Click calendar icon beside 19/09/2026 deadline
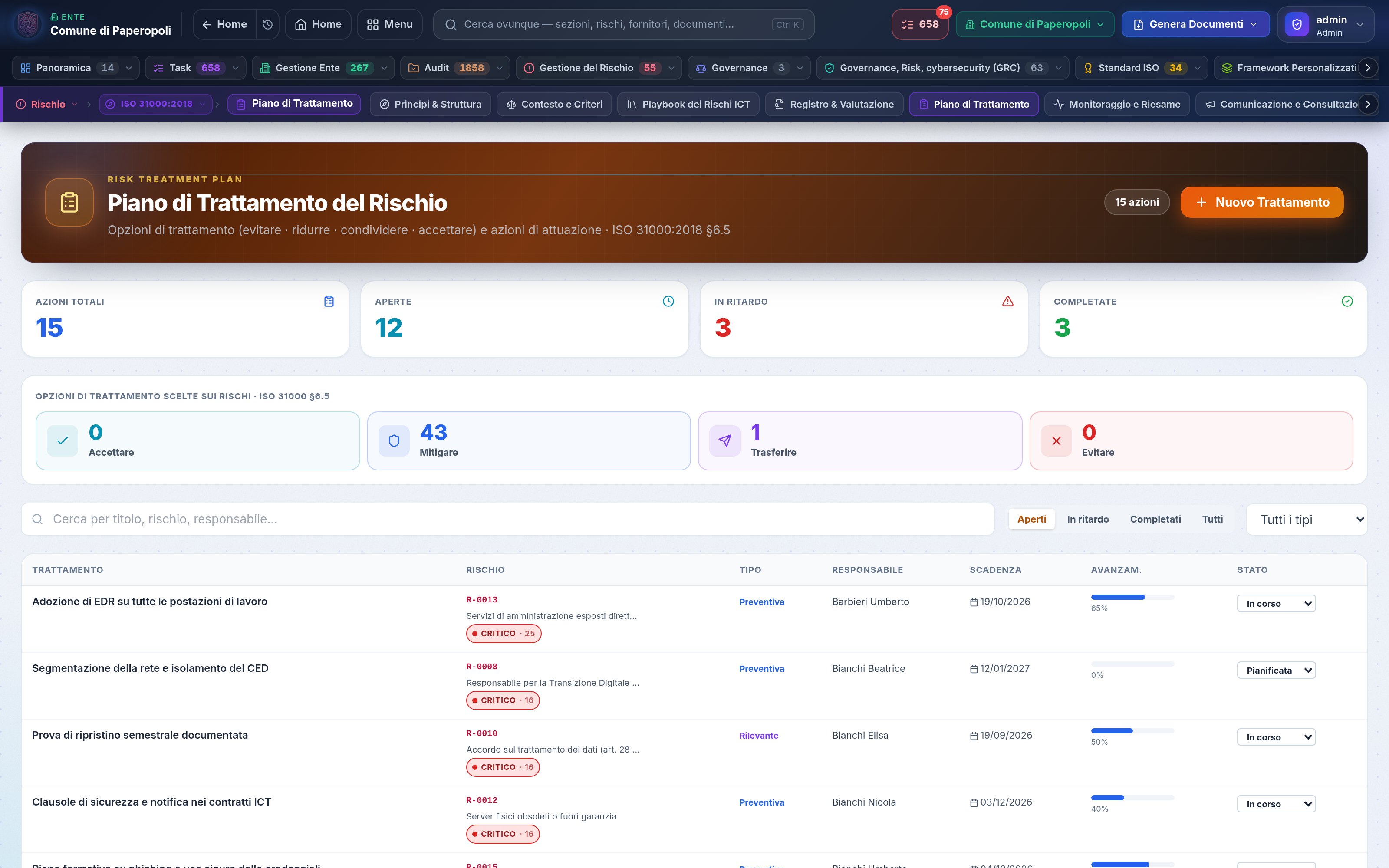 974,736
